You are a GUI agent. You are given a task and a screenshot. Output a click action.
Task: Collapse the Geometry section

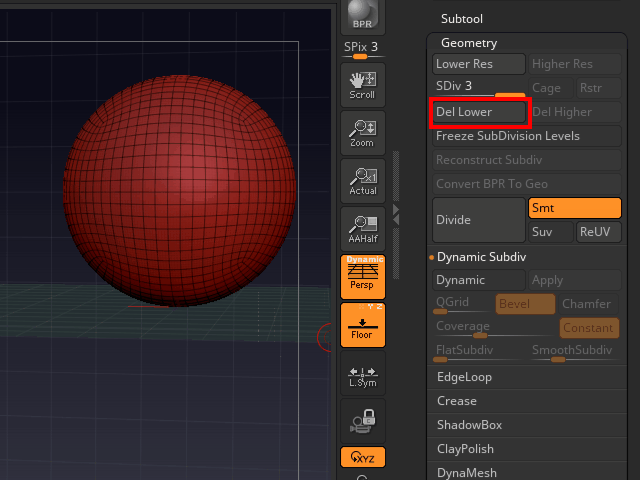[x=468, y=43]
